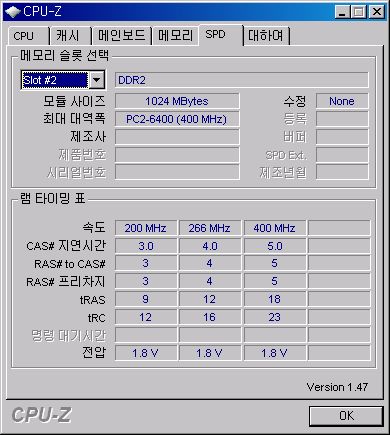Click the 모듈 사이즈 label

pos(74,101)
